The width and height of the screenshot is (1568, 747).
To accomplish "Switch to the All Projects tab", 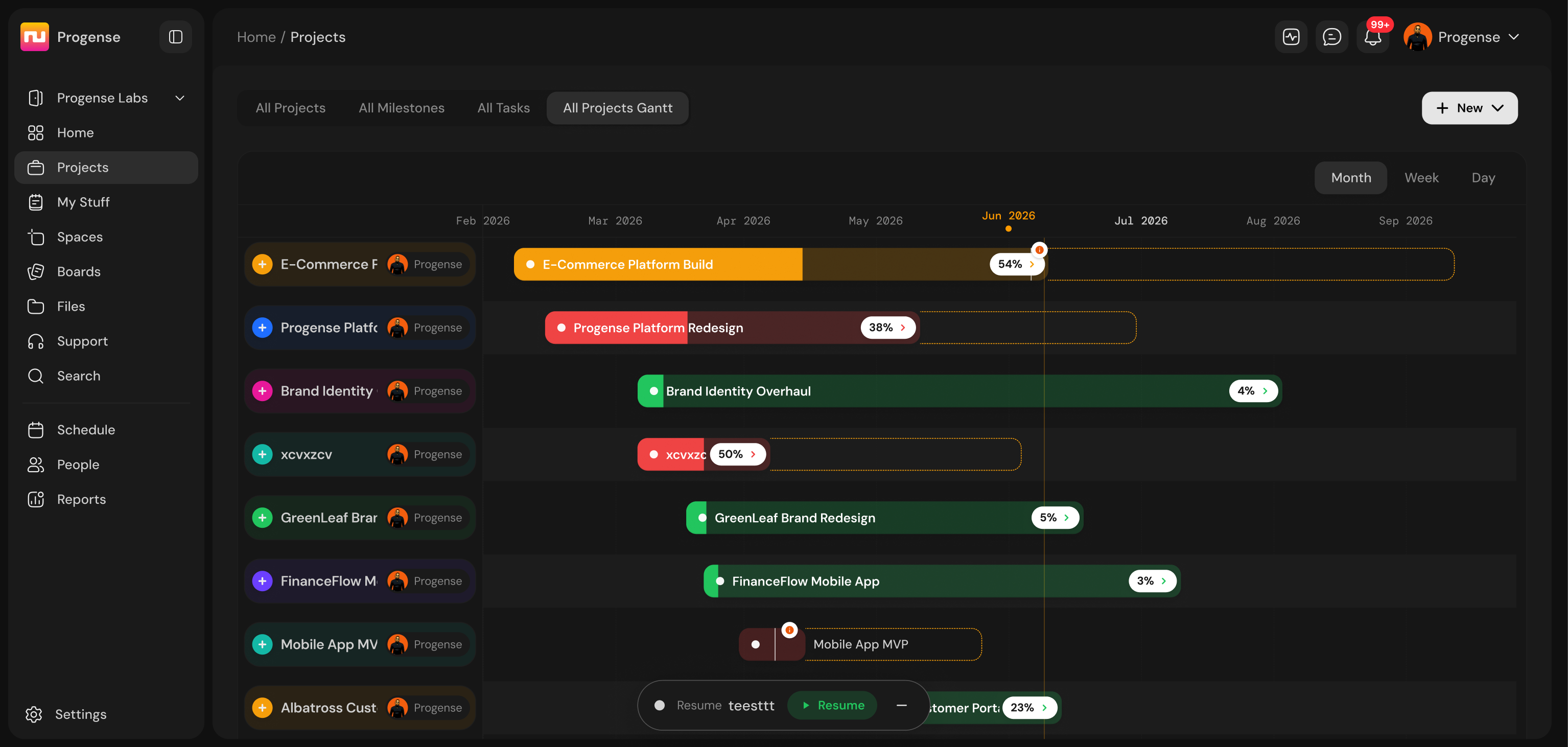I will pos(290,108).
